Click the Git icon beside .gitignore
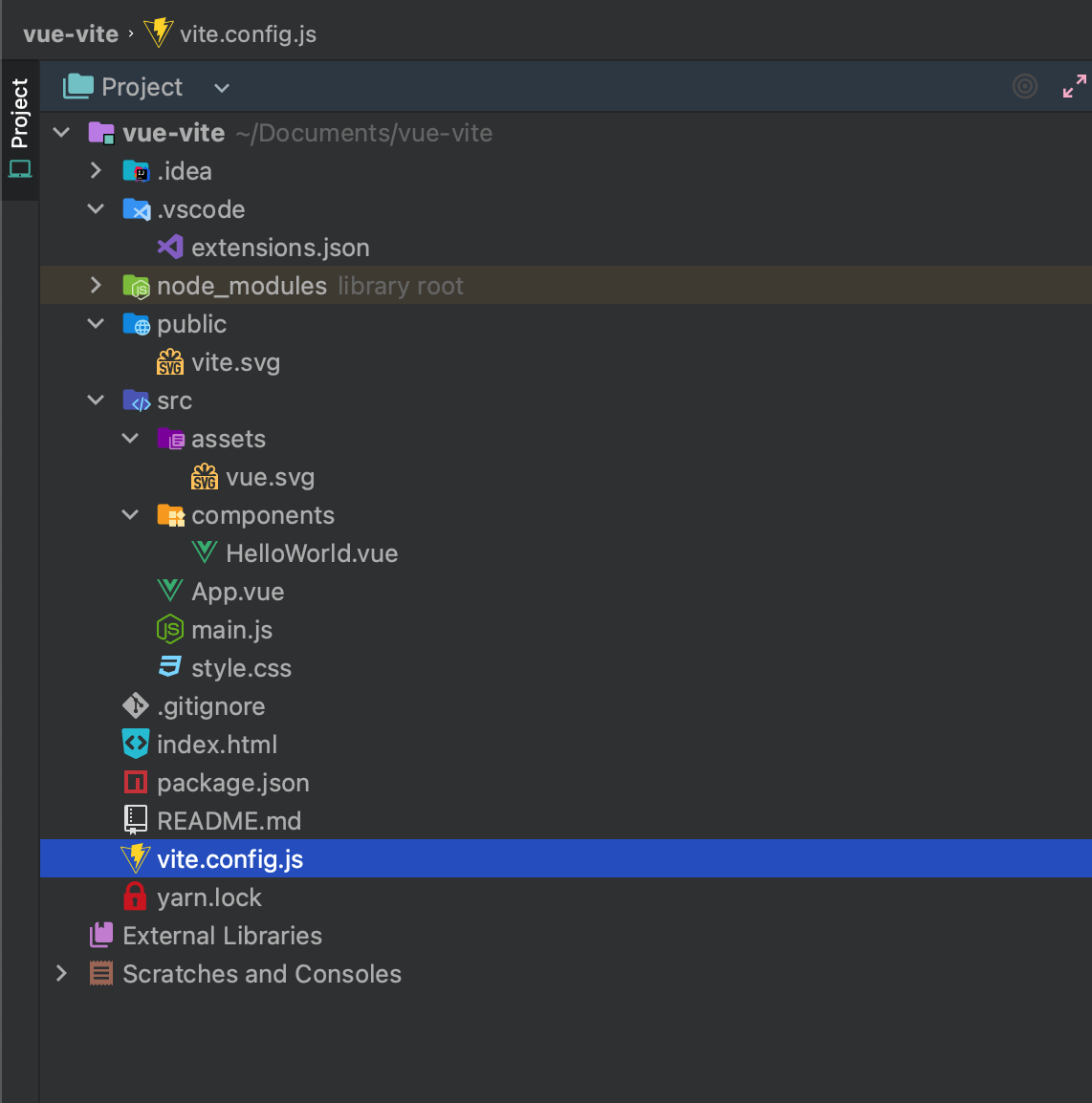Image resolution: width=1092 pixels, height=1103 pixels. (x=135, y=705)
